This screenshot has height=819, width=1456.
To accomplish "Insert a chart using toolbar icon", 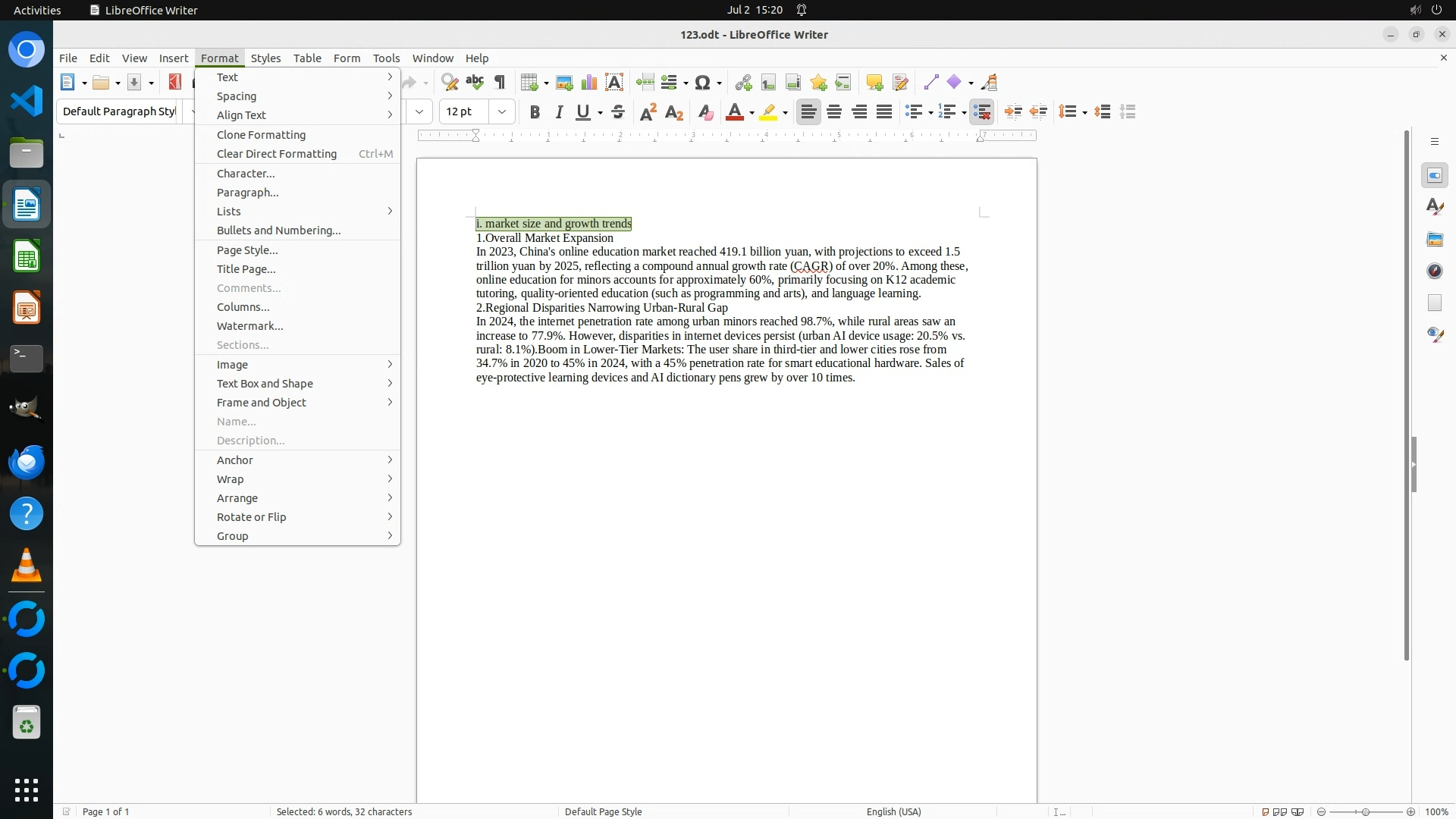I will (x=589, y=83).
